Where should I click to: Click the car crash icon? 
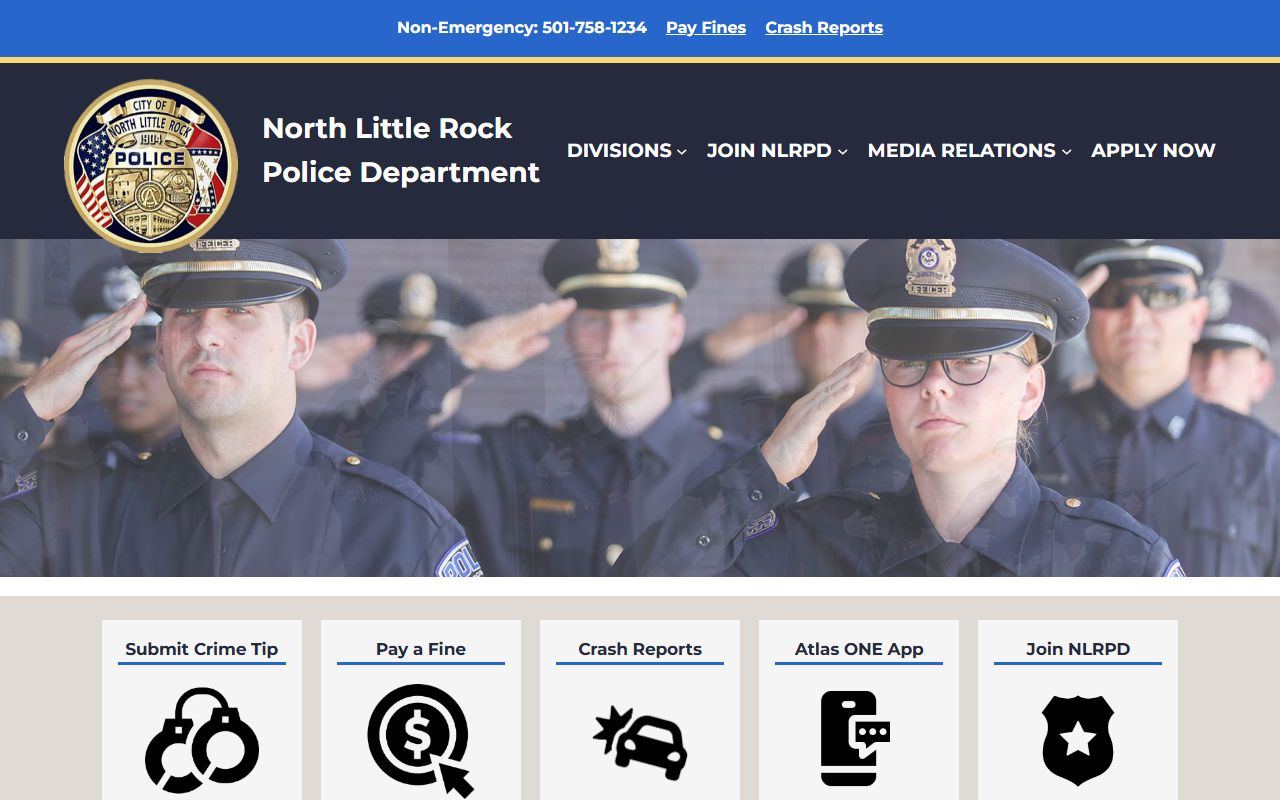coord(640,742)
